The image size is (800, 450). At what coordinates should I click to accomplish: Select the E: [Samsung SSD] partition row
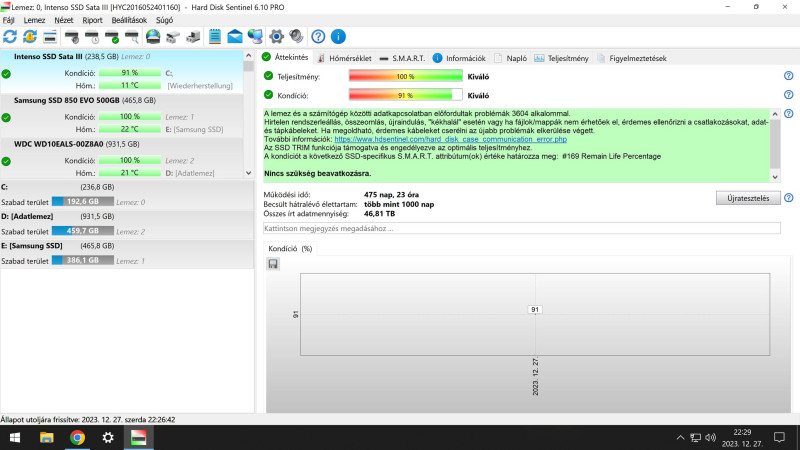[x=127, y=254]
